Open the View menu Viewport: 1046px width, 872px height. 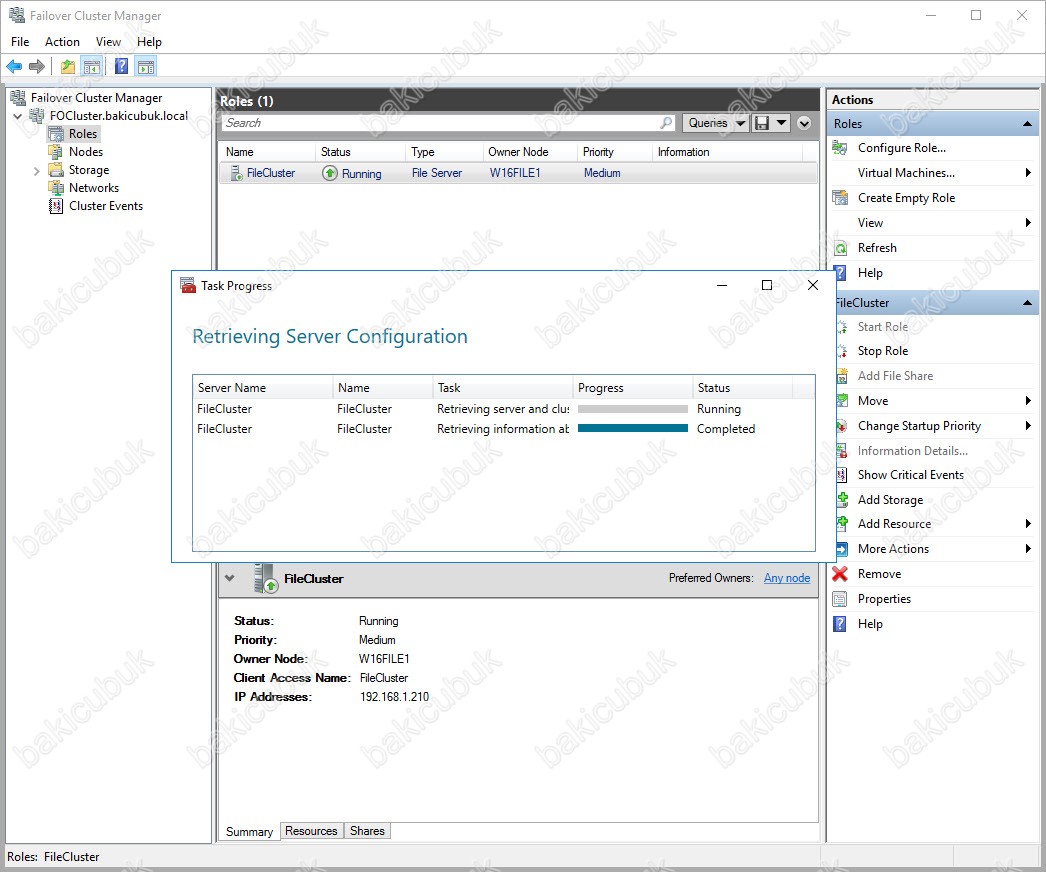[108, 41]
